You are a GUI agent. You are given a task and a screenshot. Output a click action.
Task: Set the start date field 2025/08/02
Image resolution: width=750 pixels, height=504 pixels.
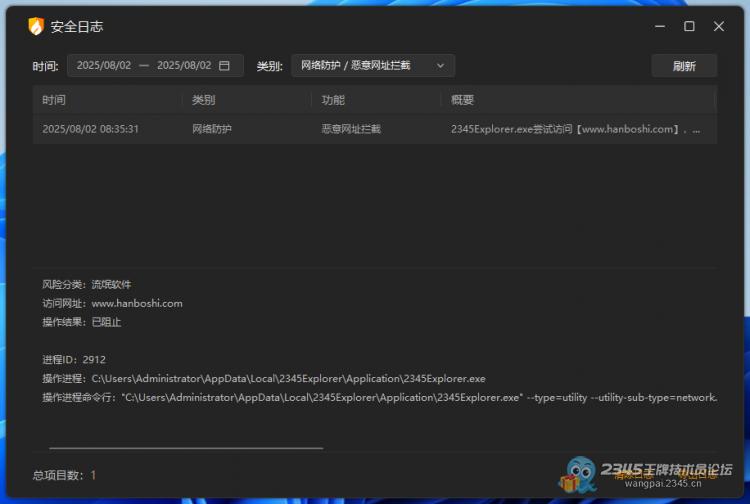[x=104, y=66]
